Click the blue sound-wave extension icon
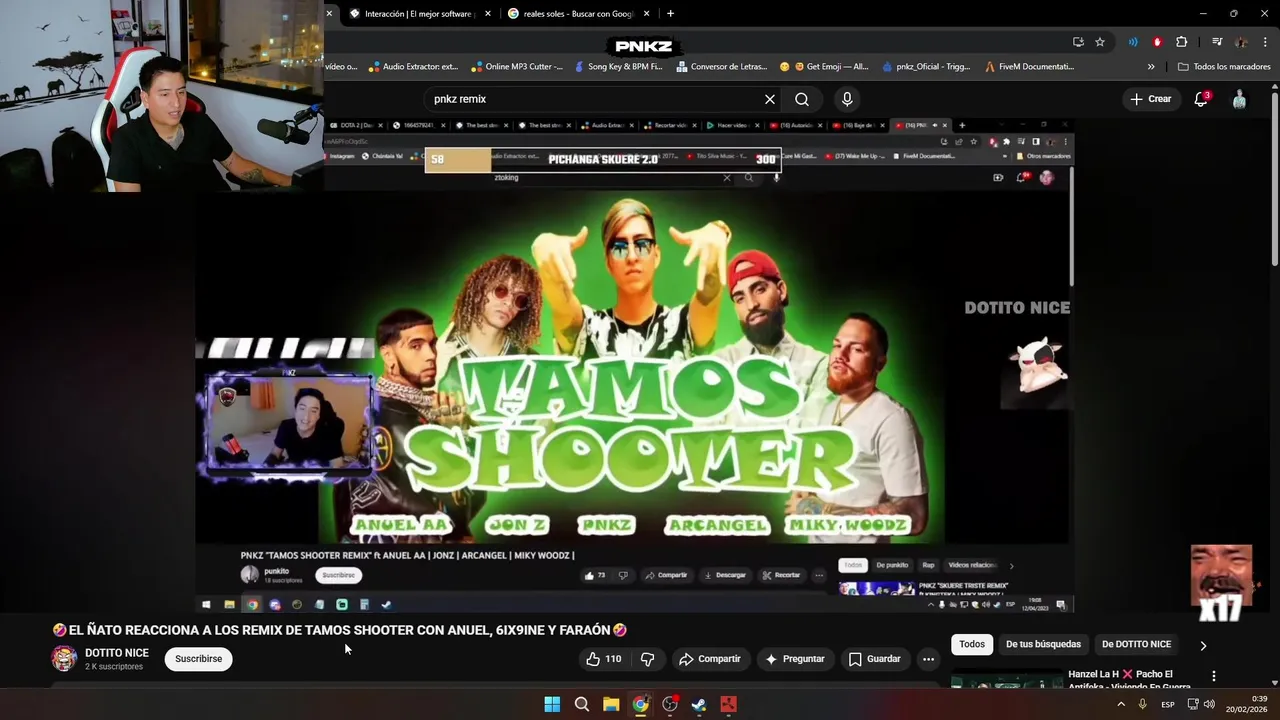1280x720 pixels. 1133,42
